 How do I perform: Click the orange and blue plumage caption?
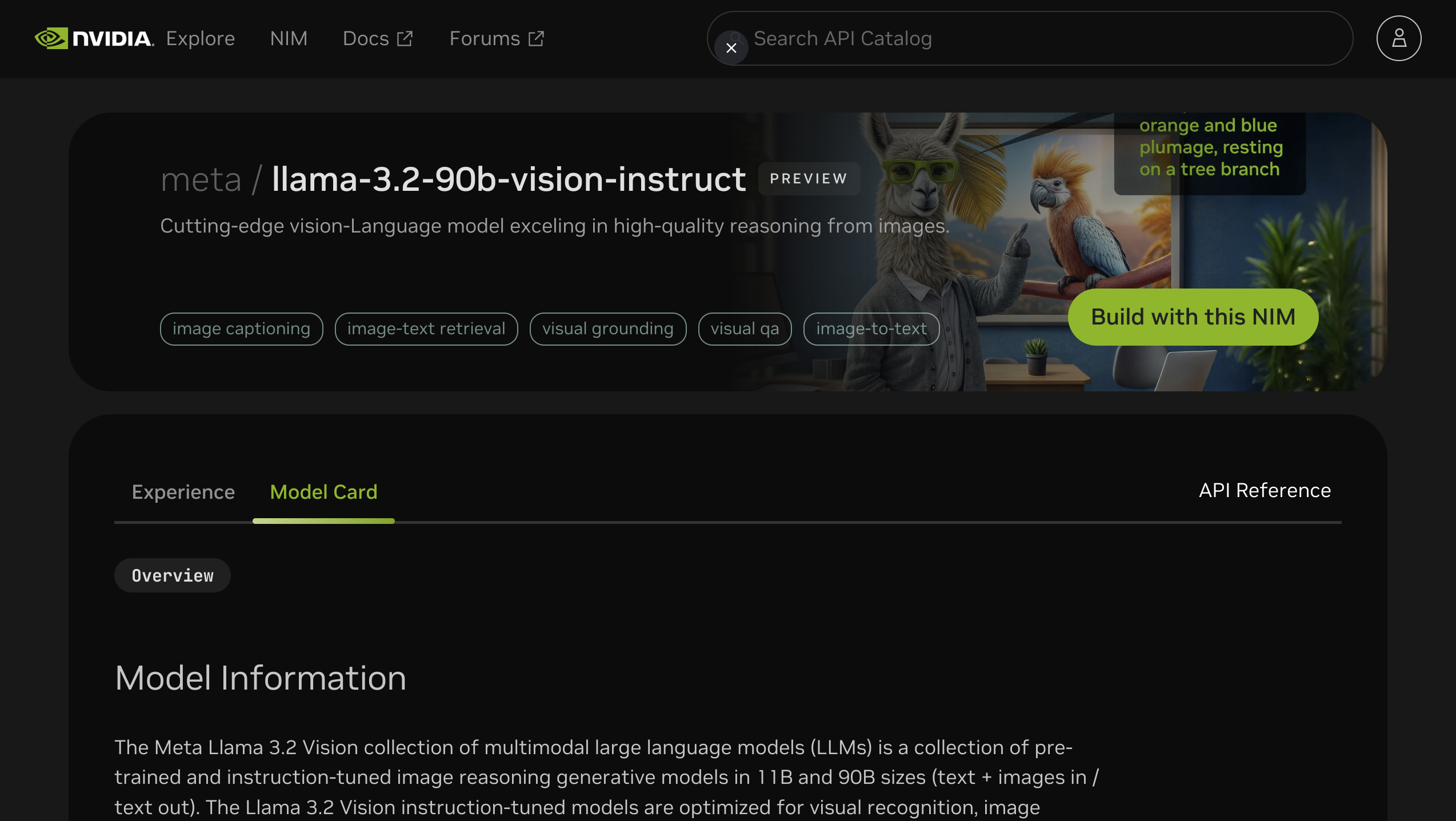point(1211,147)
